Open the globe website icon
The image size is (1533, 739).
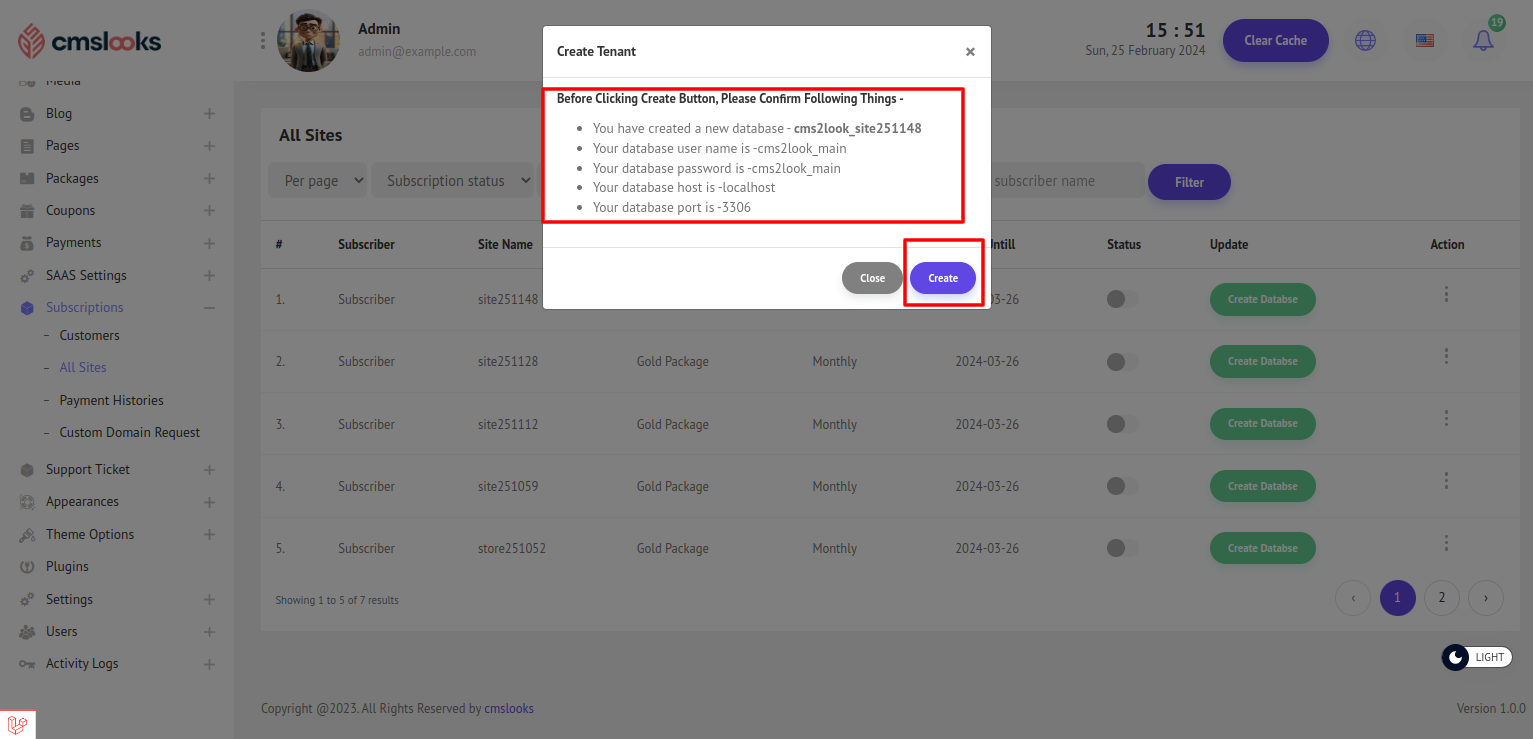tap(1365, 41)
